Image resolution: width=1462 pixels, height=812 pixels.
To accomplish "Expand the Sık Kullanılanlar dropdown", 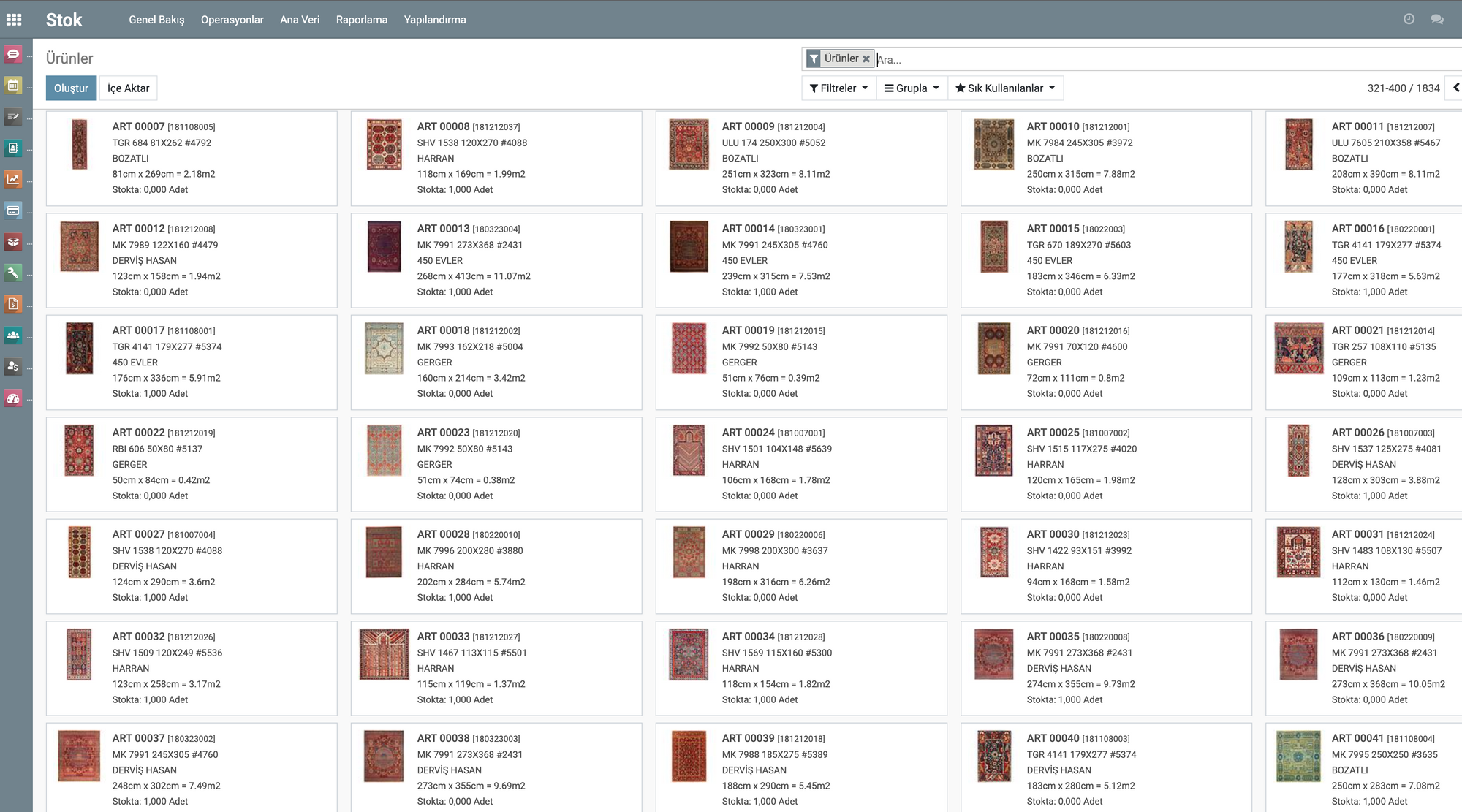I will pyautogui.click(x=1005, y=88).
